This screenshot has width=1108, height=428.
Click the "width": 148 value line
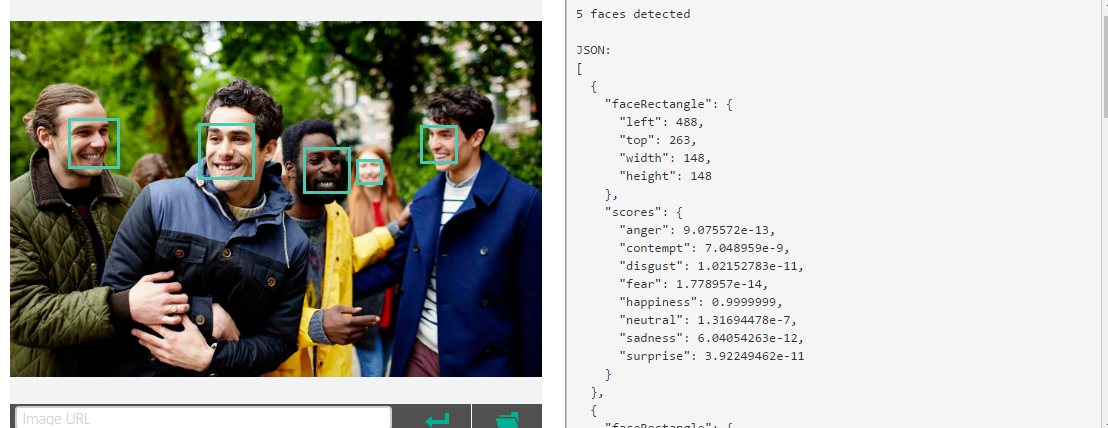pyautogui.click(x=665, y=157)
